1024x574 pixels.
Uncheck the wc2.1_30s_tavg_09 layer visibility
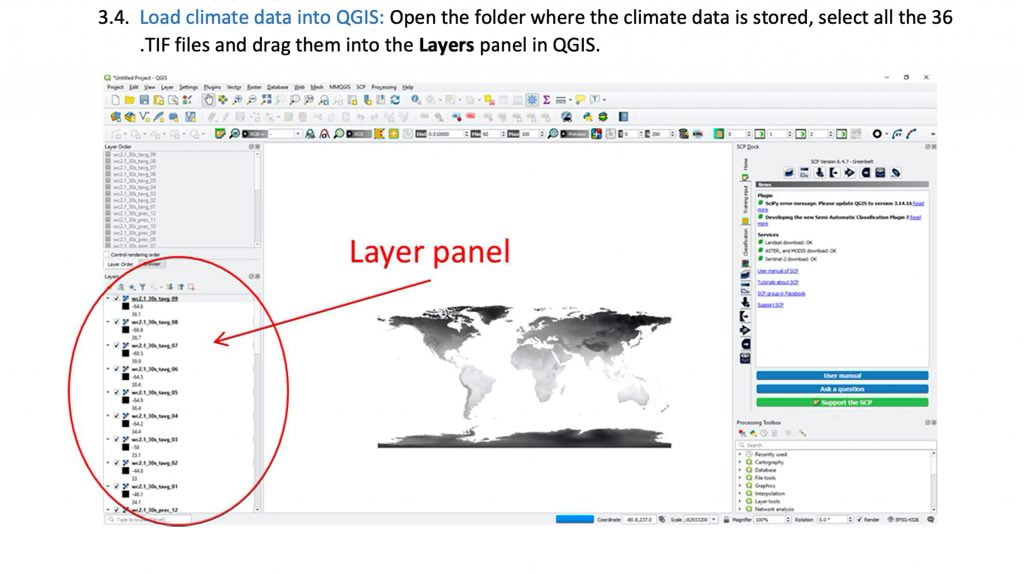(x=116, y=298)
